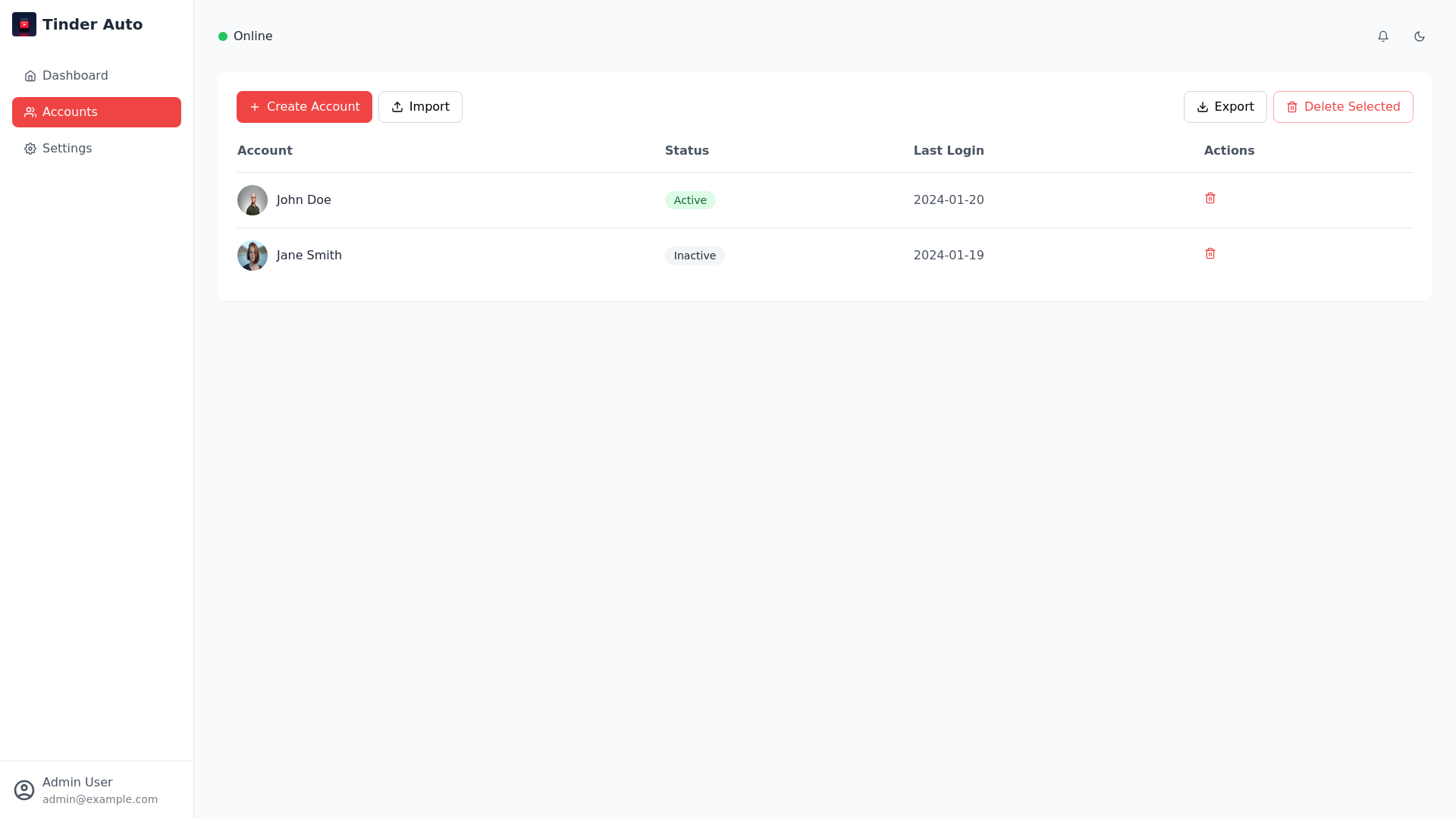This screenshot has width=1456, height=819.
Task: Click the Account column header
Action: [x=265, y=151]
